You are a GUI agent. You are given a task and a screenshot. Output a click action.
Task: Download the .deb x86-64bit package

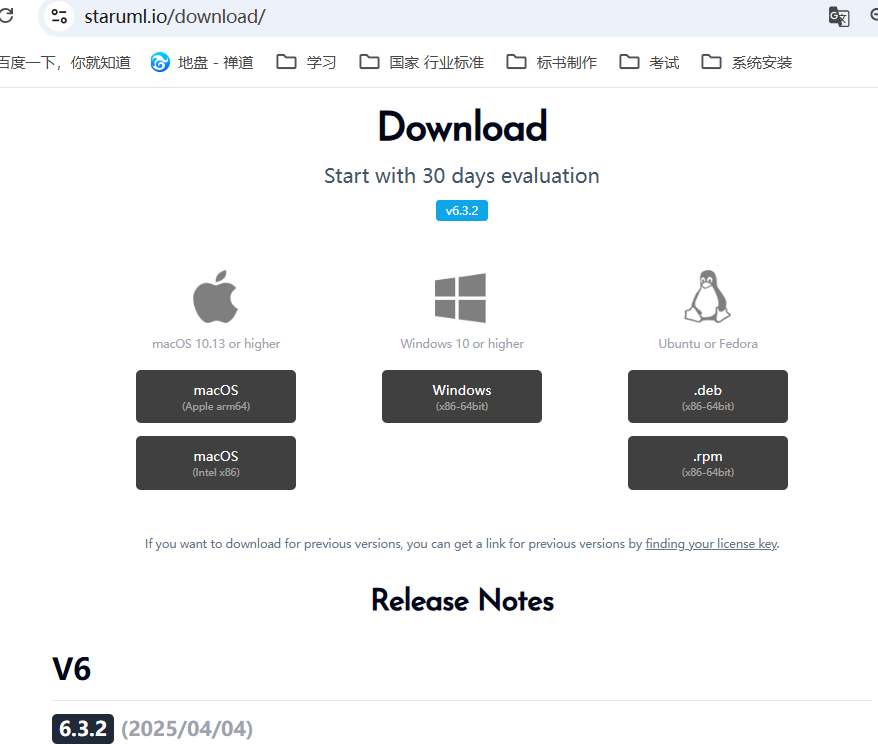[x=708, y=396]
